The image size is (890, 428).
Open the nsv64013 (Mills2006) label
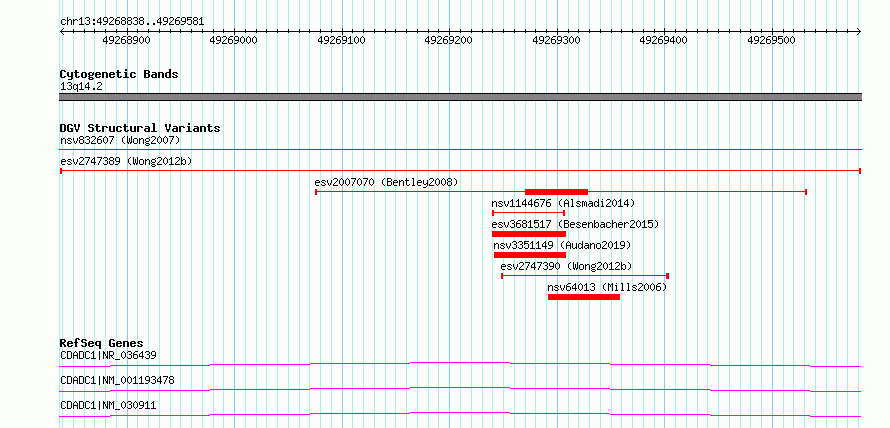(607, 287)
